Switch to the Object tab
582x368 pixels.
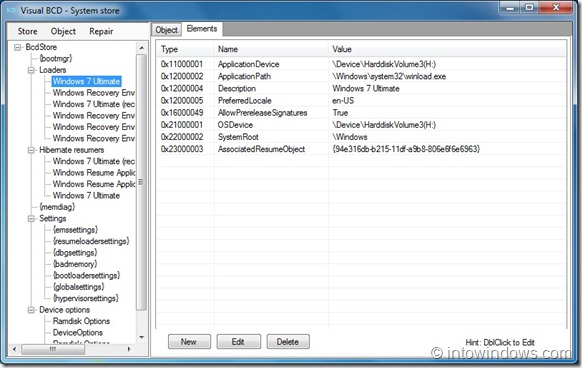tap(166, 30)
